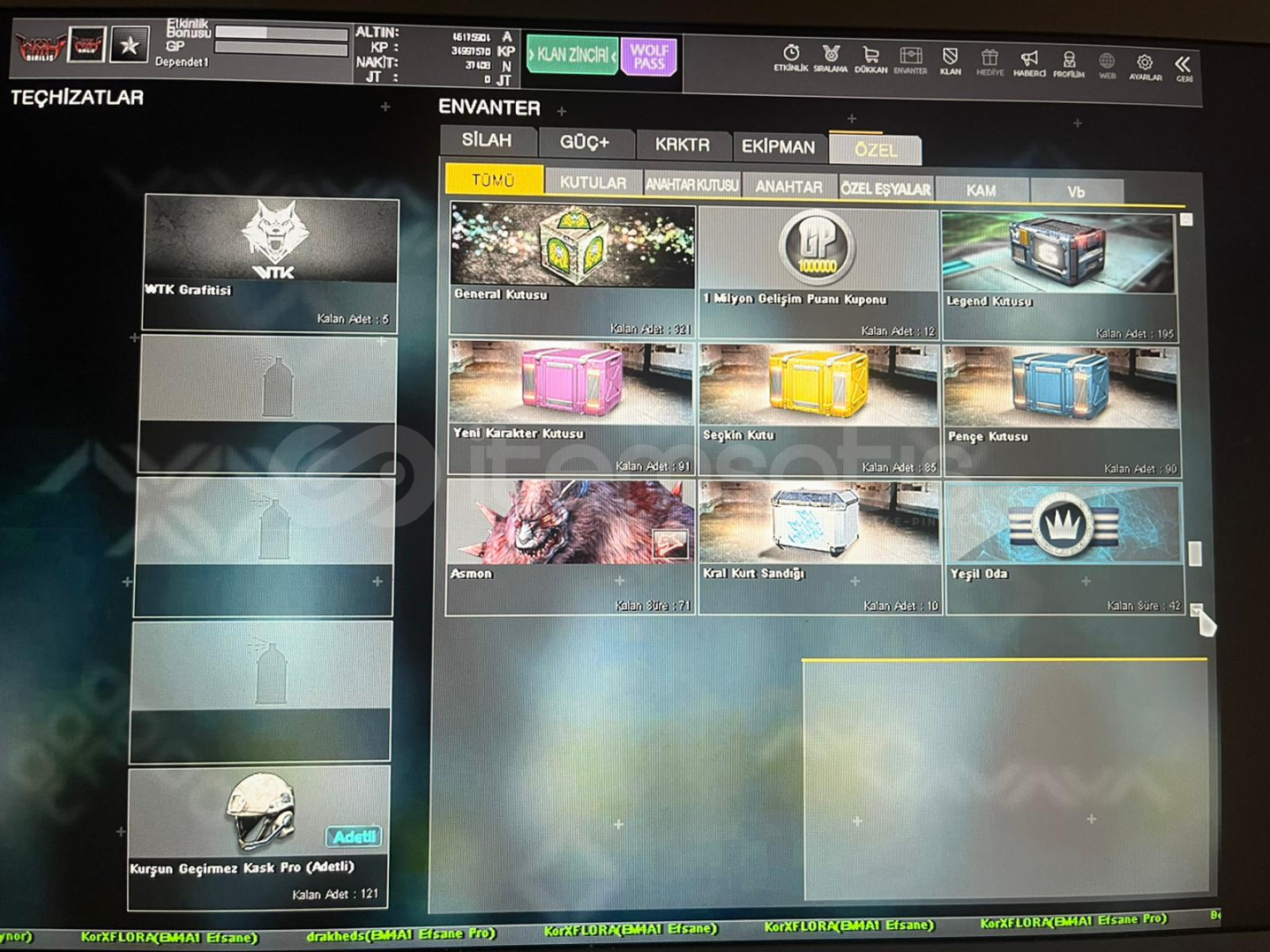Switch to the Silah tab

(487, 140)
